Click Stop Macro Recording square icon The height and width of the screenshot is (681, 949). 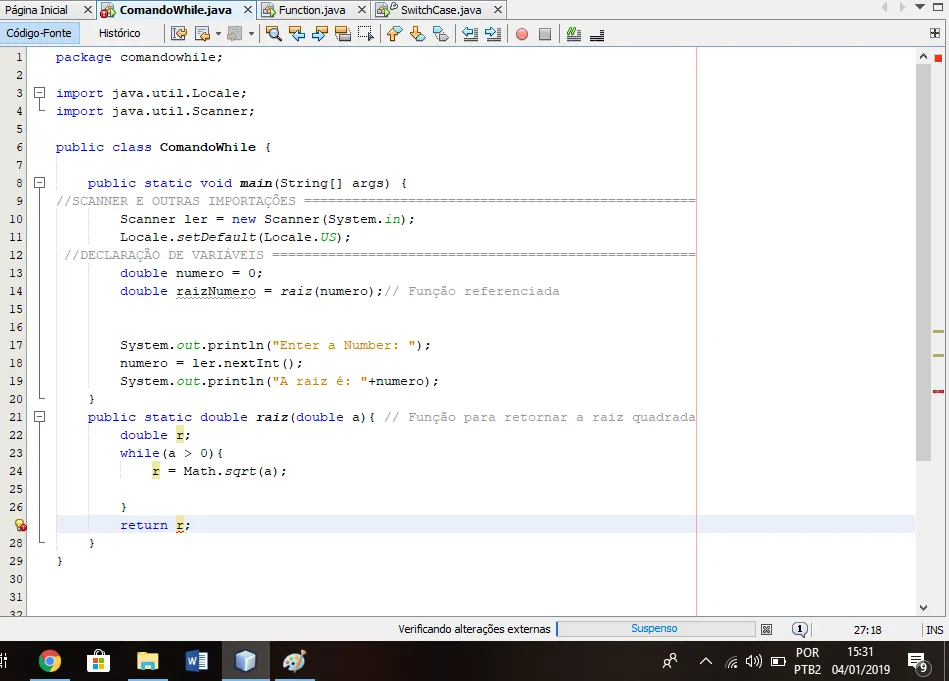(x=545, y=34)
